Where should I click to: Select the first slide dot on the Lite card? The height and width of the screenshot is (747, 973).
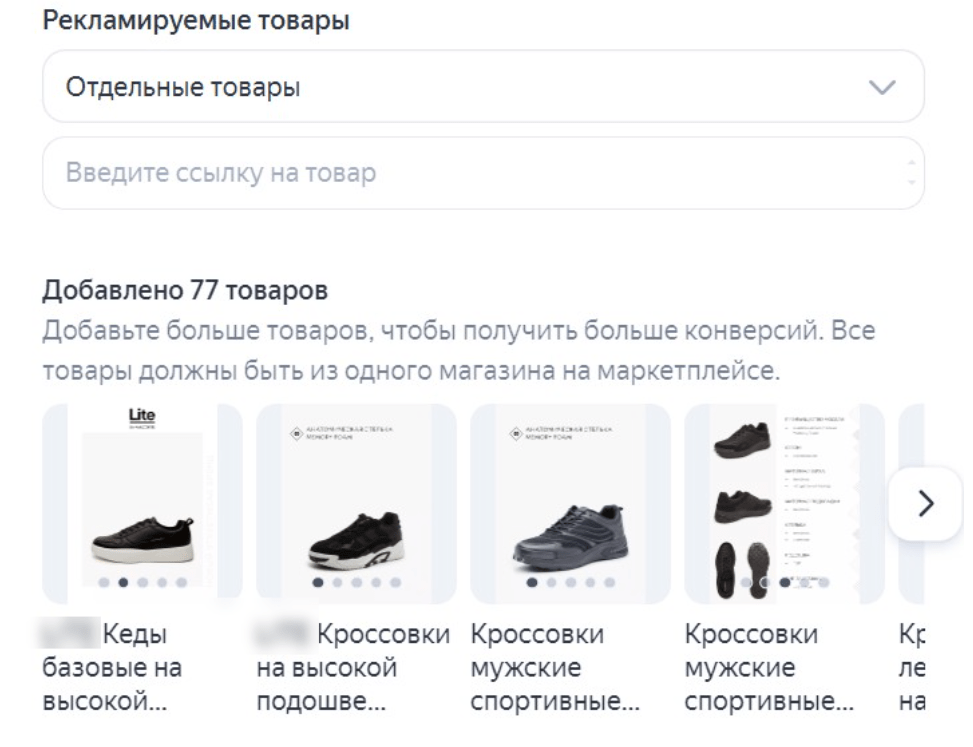pyautogui.click(x=104, y=581)
